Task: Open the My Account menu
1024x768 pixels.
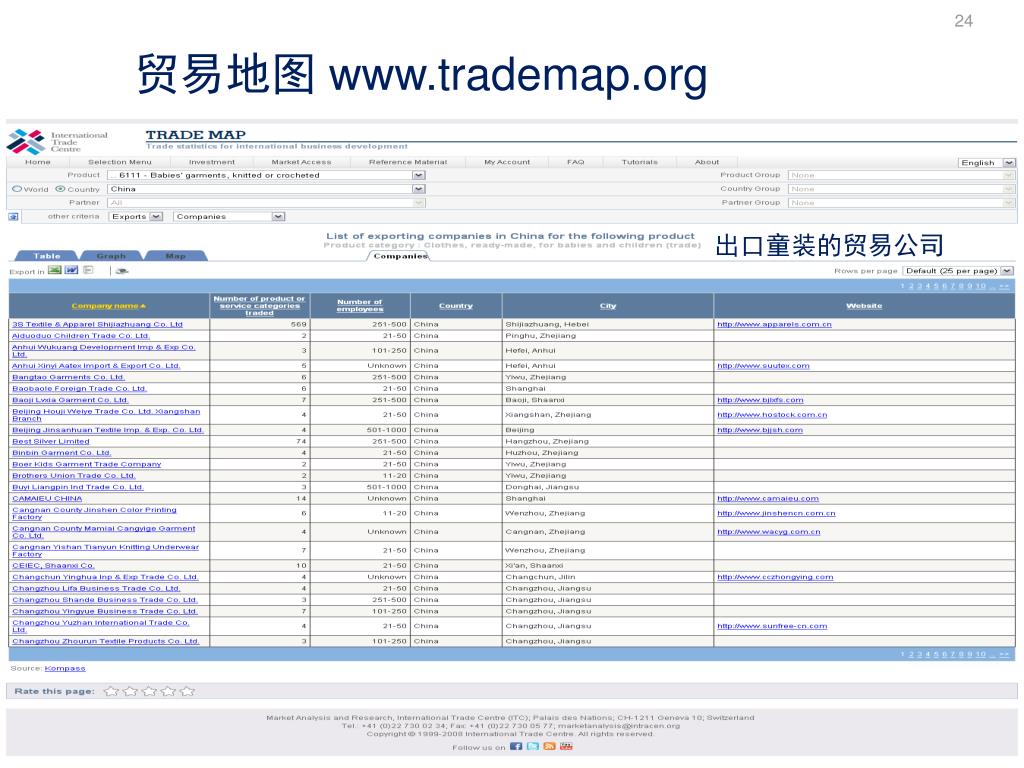Action: pyautogui.click(x=507, y=162)
